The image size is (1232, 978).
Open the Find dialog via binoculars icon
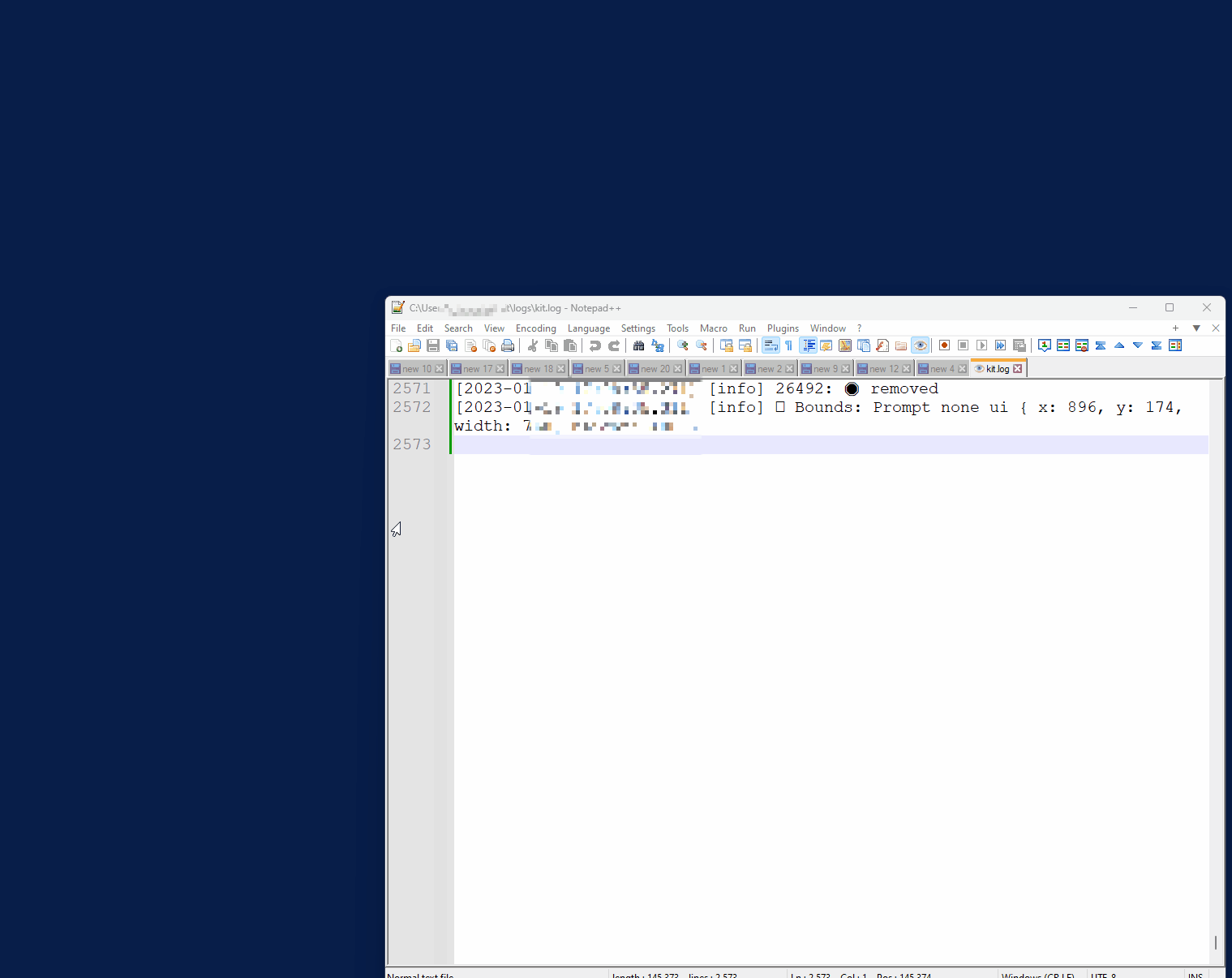(x=638, y=346)
